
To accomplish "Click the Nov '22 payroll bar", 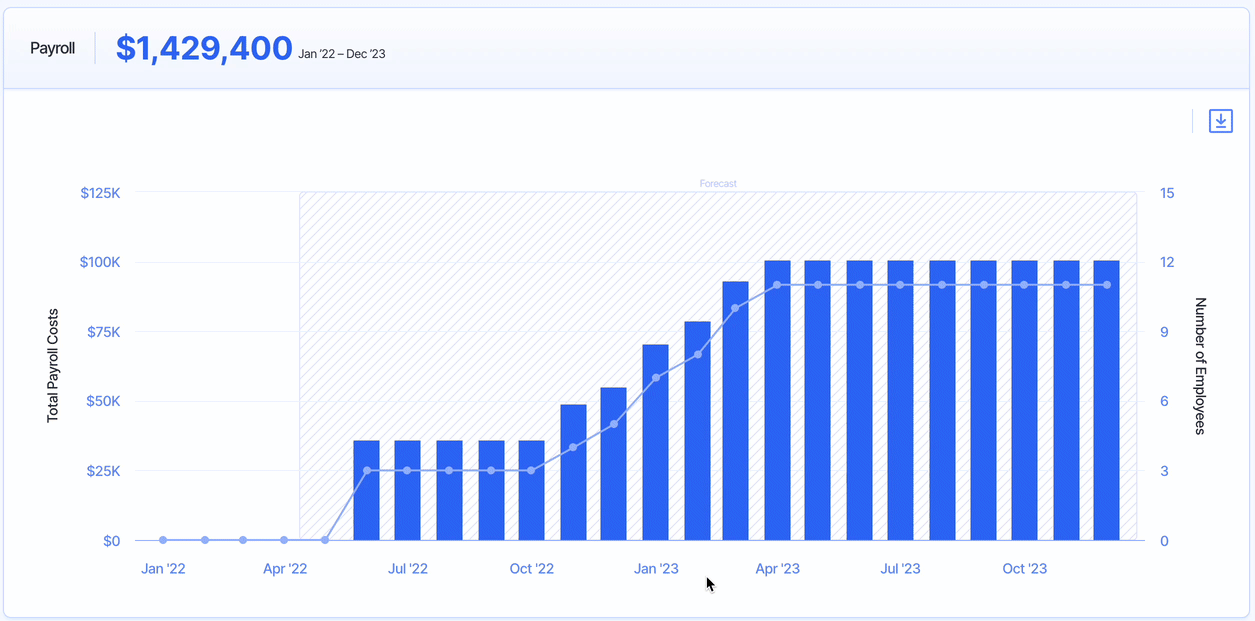I will click(x=573, y=473).
